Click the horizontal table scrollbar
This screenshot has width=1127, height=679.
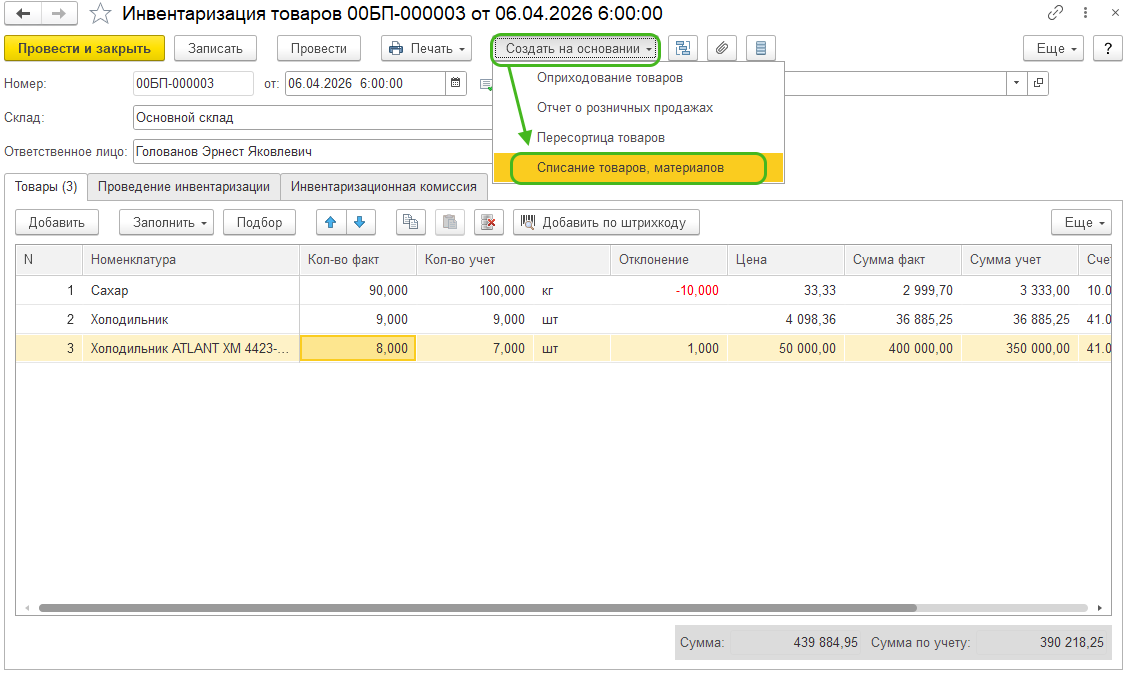[x=478, y=607]
